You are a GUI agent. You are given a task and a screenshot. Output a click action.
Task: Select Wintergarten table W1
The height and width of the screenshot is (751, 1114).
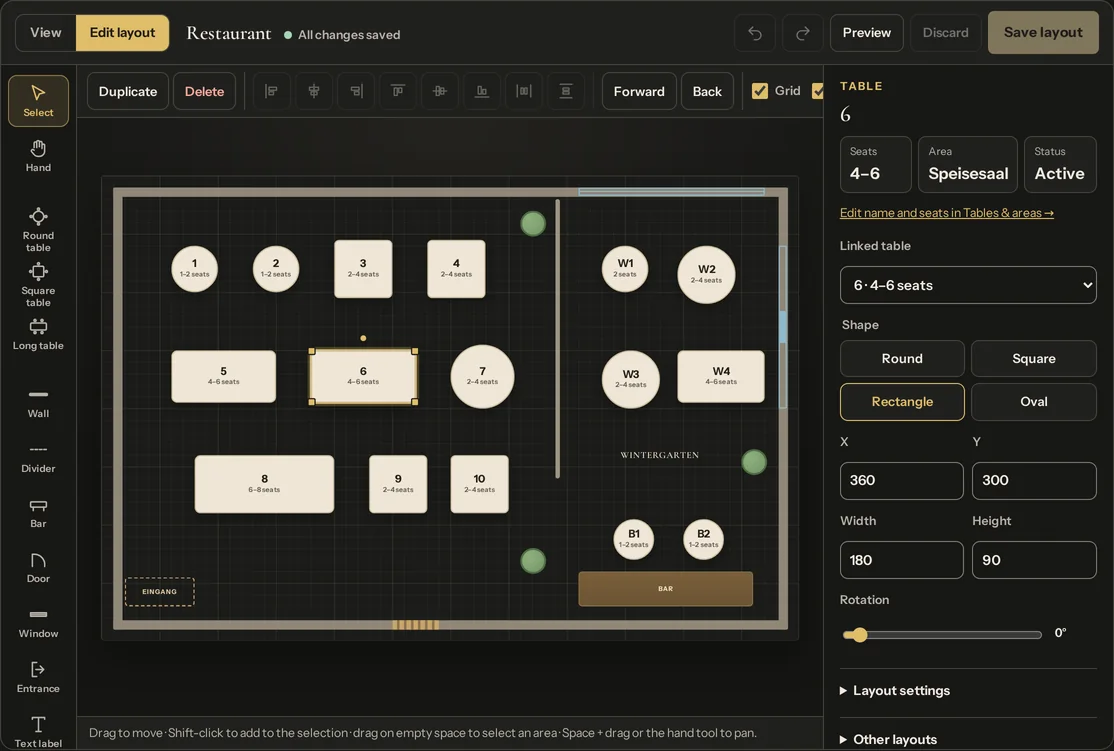625,269
